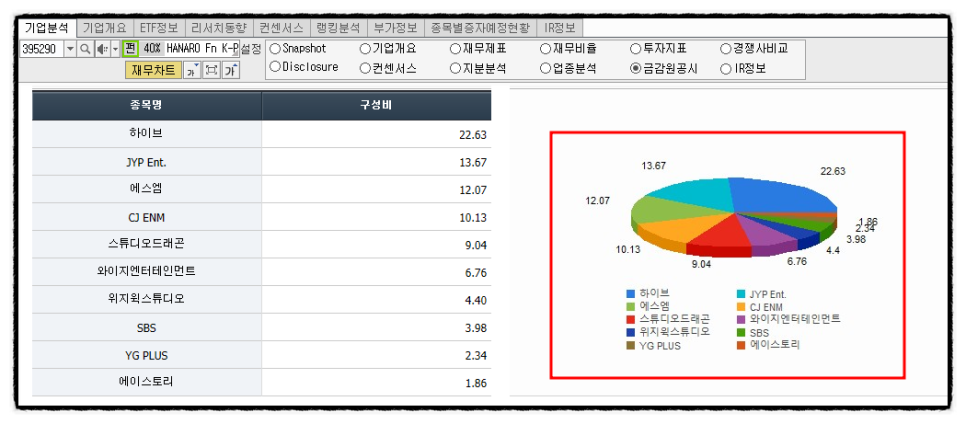Image resolution: width=966 pixels, height=424 pixels.
Task: Click the 구성비 column header
Action: click(376, 105)
